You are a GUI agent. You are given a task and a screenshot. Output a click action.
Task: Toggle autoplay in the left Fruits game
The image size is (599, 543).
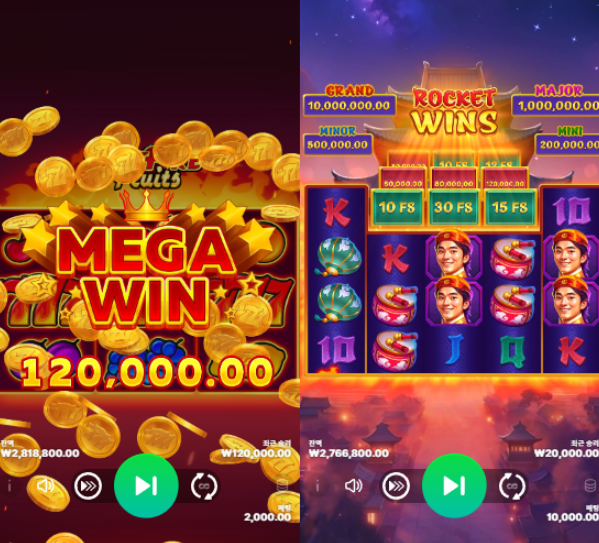click(204, 486)
